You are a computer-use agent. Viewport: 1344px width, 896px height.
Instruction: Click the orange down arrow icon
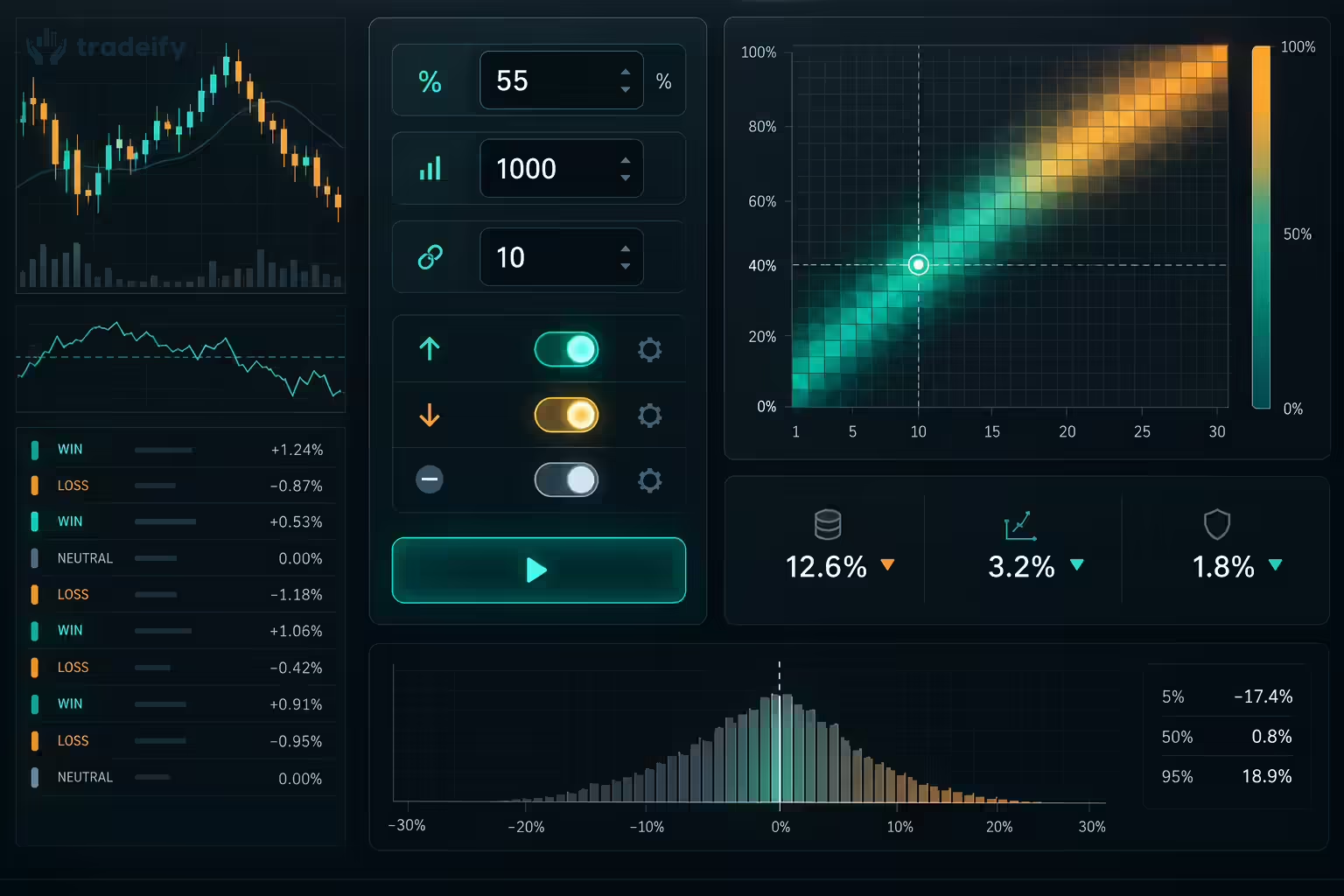430,414
